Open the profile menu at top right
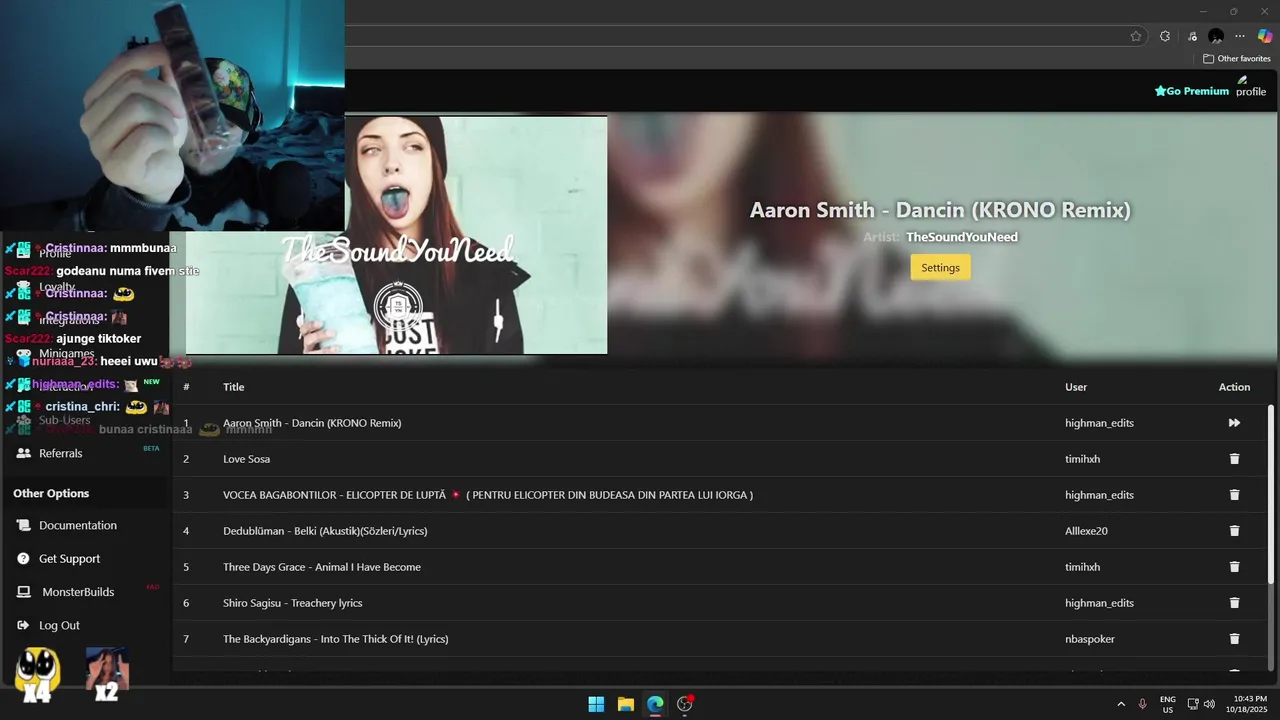 coord(1251,86)
